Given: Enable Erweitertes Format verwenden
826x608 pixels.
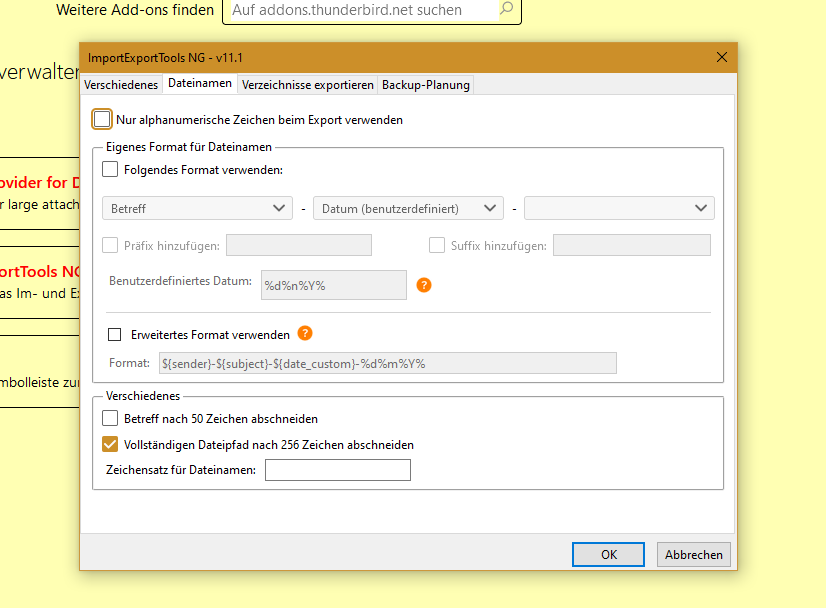Looking at the screenshot, I should (114, 335).
